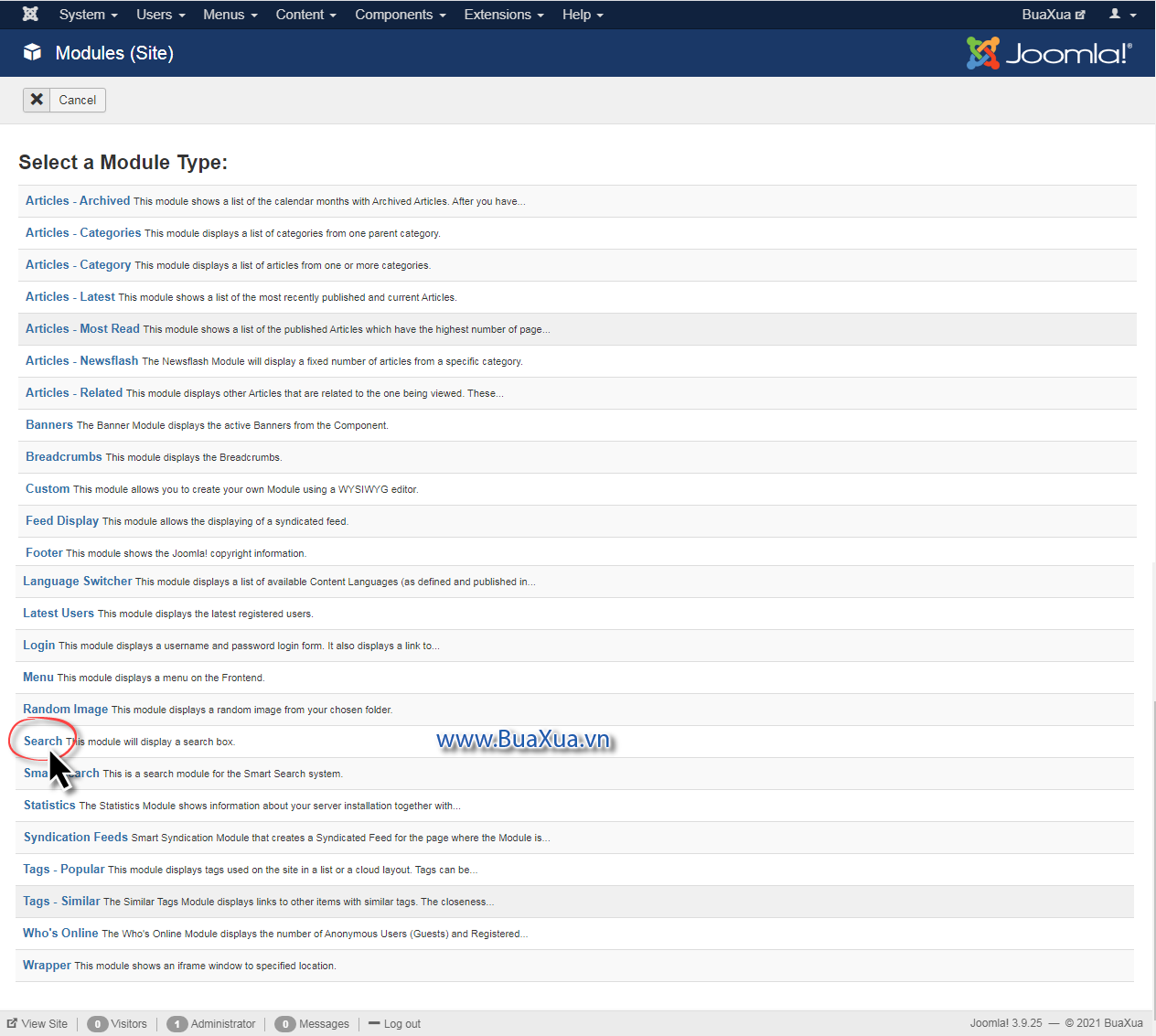The image size is (1156, 1036).
Task: Choose the Banners module type
Action: point(49,424)
